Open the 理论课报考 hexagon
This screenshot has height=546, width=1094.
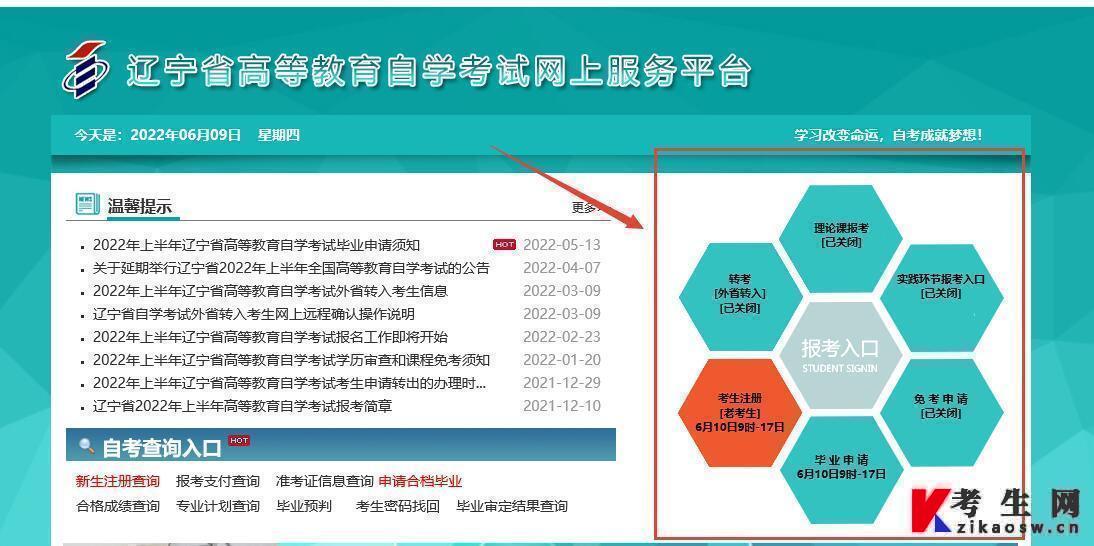[x=841, y=238]
